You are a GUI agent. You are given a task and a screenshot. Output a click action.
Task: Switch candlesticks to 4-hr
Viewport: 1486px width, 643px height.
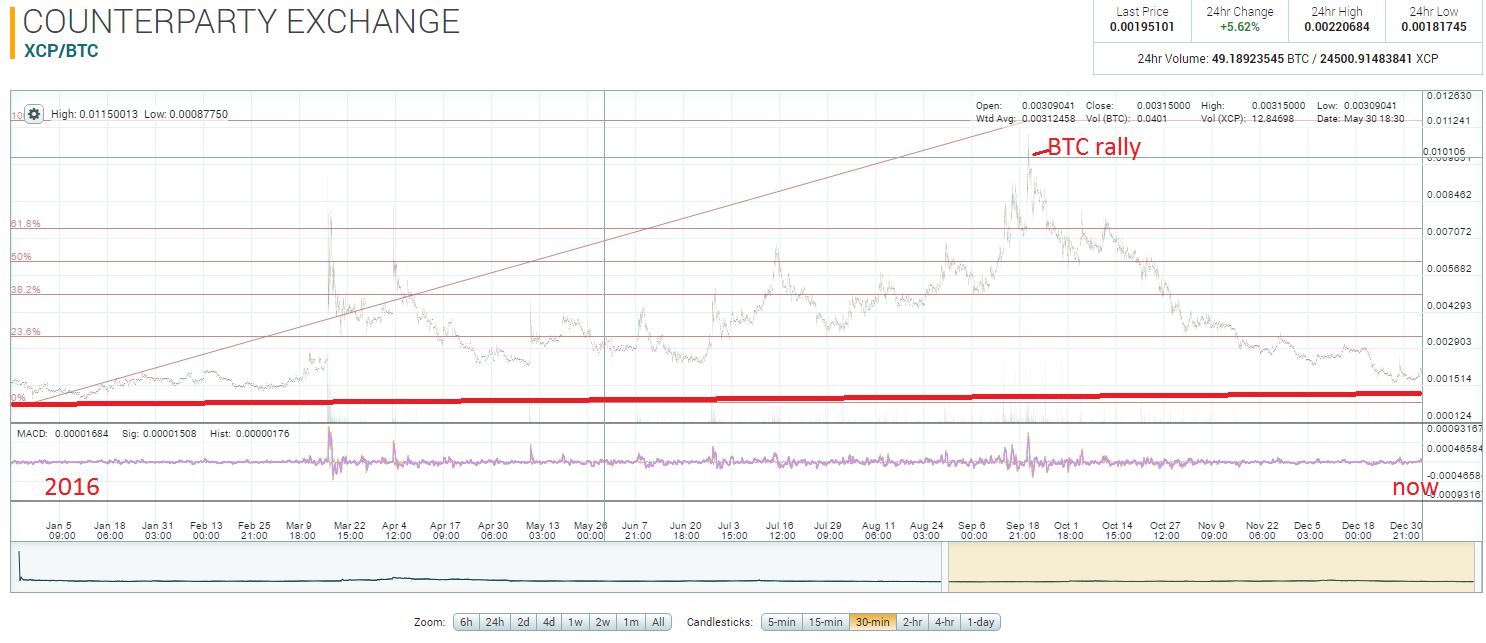coord(943,622)
